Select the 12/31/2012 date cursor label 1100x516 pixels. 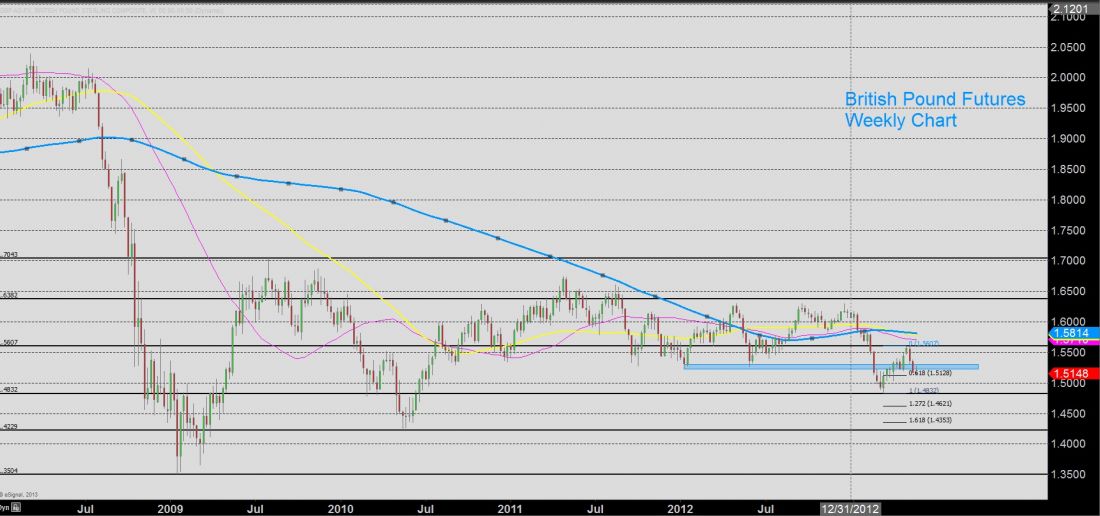(850, 508)
